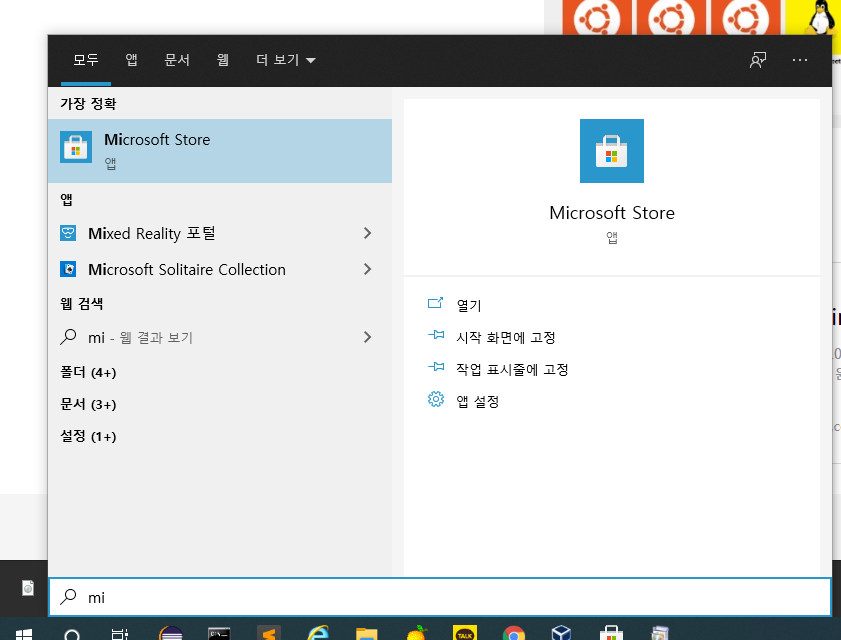Click the Mixed Reality 포털 app icon
841x640 pixels.
(x=68, y=233)
